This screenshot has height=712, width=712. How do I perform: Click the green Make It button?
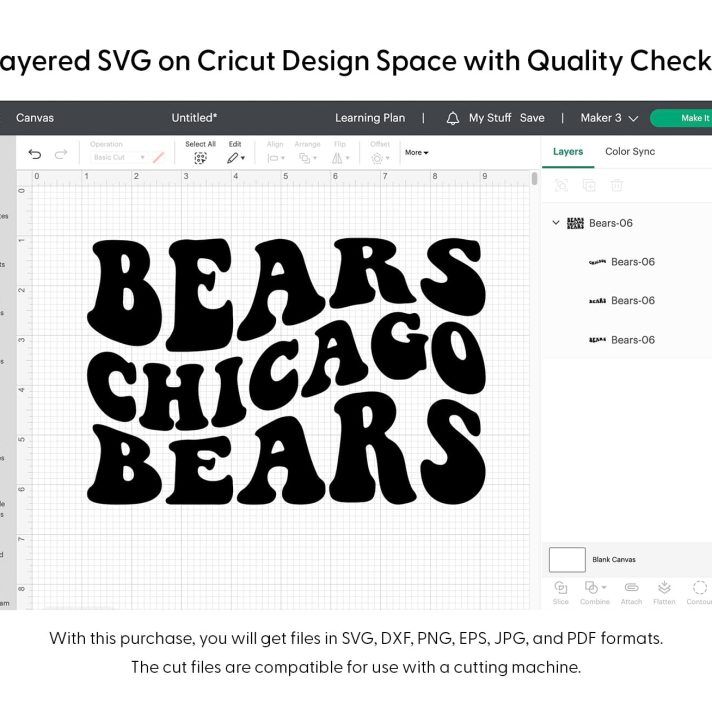coord(681,118)
